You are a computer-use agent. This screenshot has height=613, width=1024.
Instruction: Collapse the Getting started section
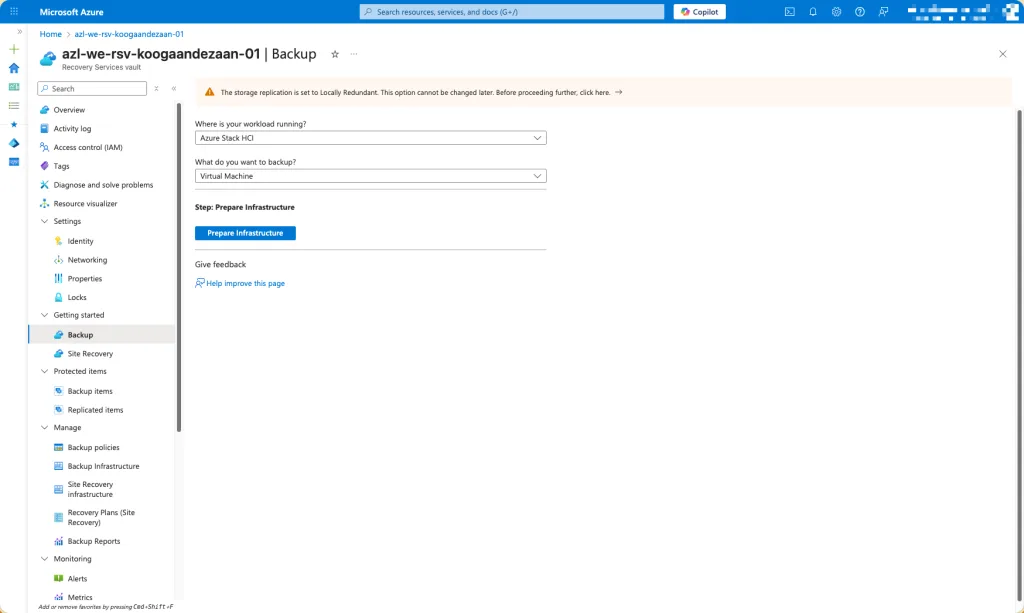44,315
